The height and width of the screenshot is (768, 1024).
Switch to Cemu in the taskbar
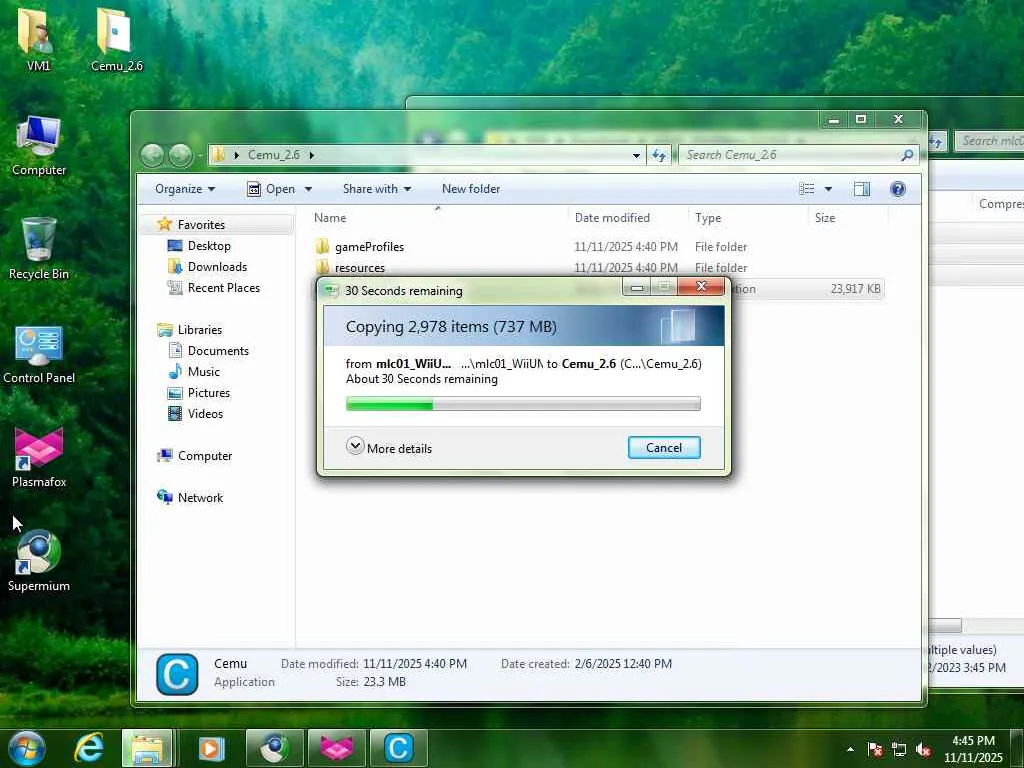point(398,748)
